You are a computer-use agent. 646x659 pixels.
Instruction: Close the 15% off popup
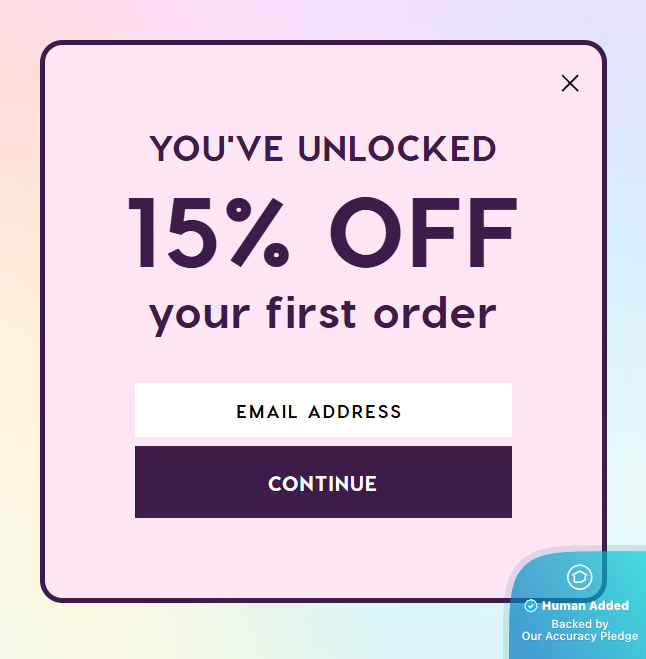click(x=570, y=83)
